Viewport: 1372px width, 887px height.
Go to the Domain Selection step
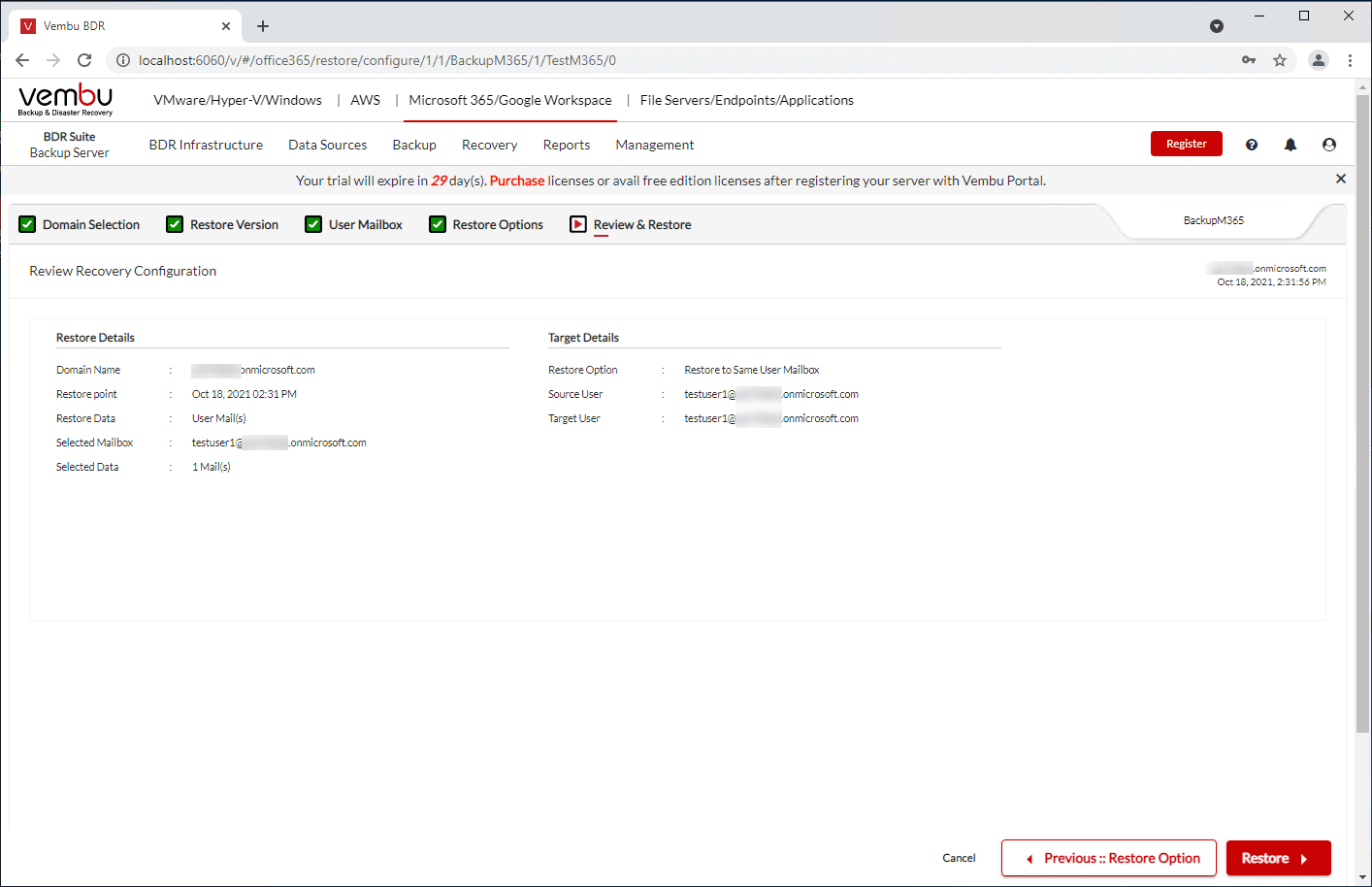click(91, 224)
